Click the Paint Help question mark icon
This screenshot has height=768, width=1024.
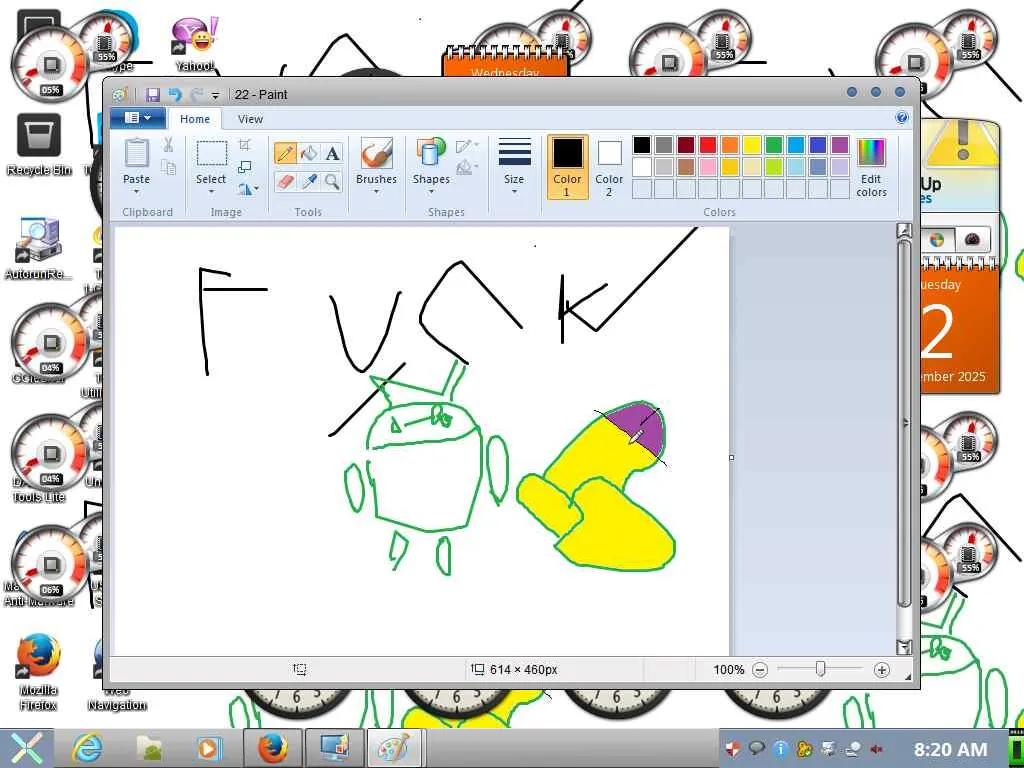pyautogui.click(x=902, y=118)
